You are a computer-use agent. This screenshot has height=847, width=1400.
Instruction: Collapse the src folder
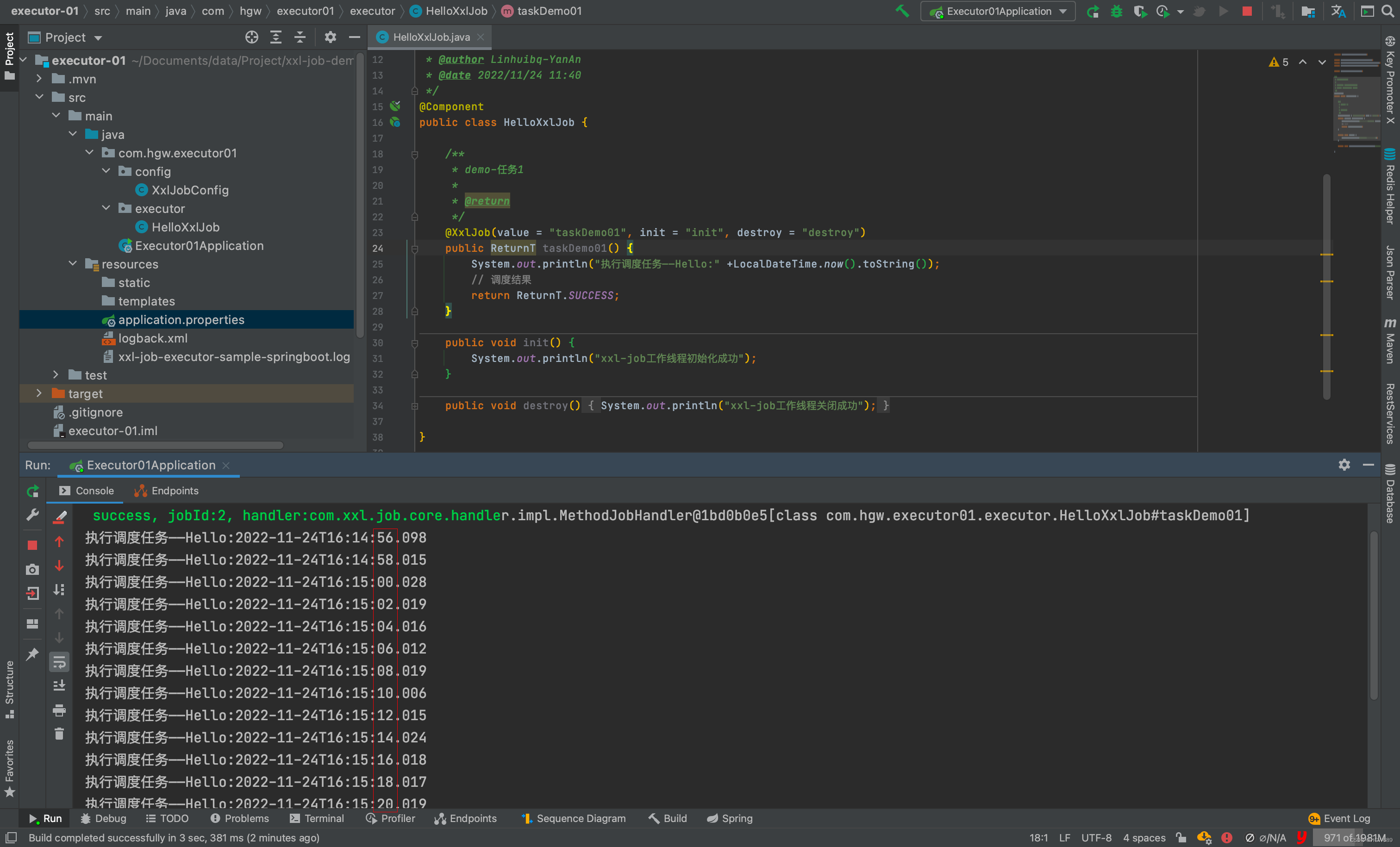click(x=39, y=97)
